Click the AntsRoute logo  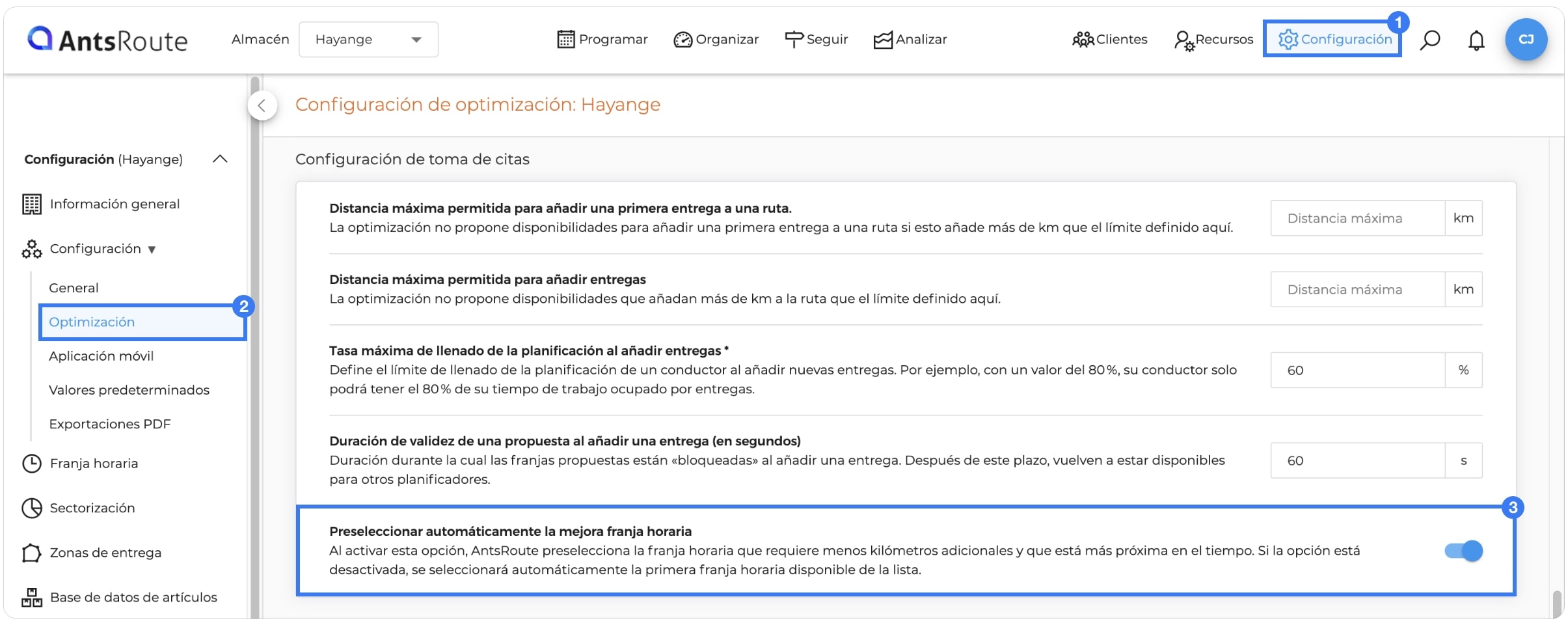(x=107, y=40)
